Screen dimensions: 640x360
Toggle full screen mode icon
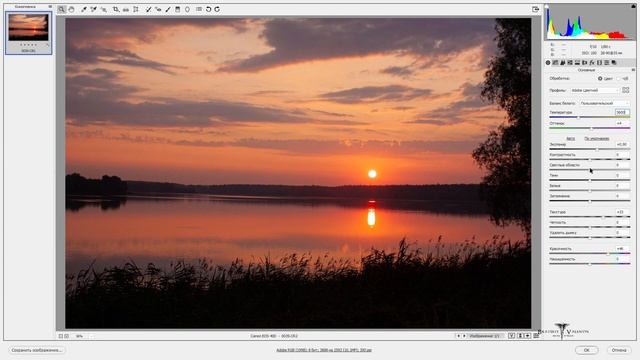pos(536,9)
